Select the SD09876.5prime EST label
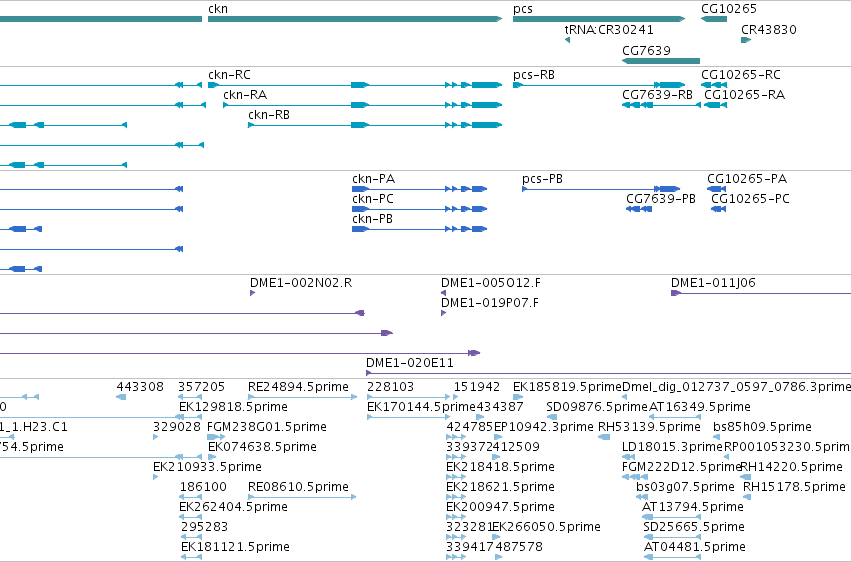This screenshot has width=851, height=562. [596, 407]
